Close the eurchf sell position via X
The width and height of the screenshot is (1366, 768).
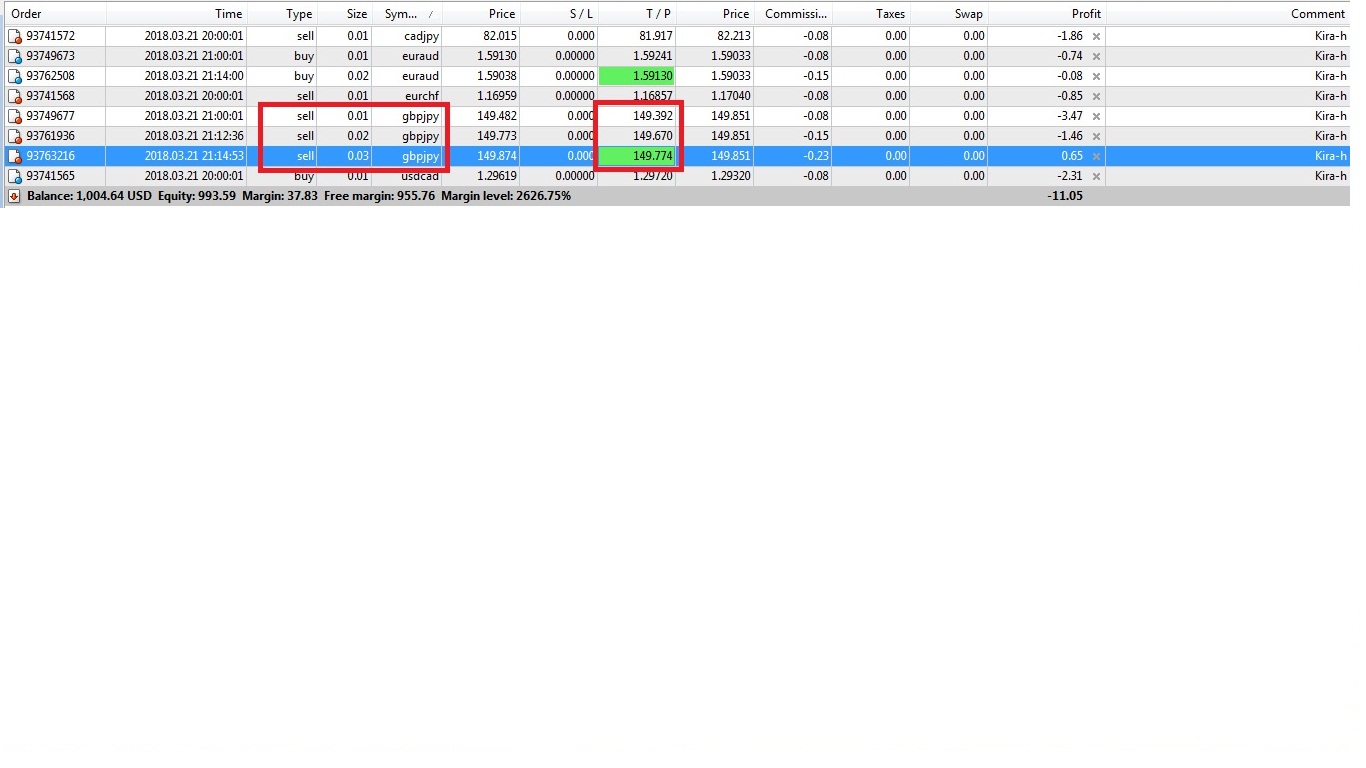tap(1096, 96)
